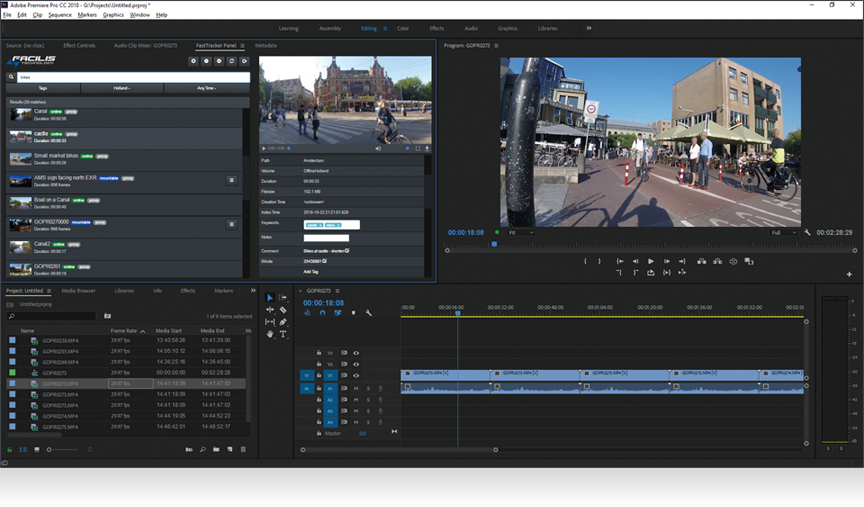Click the Add Marker icon in timeline
The height and width of the screenshot is (507, 864).
click(353, 313)
